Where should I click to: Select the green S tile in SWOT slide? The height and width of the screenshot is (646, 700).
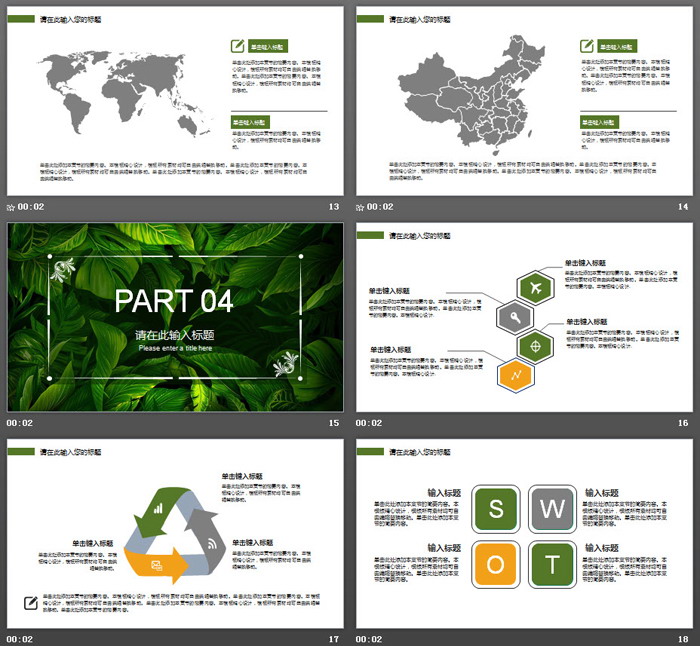pos(494,510)
